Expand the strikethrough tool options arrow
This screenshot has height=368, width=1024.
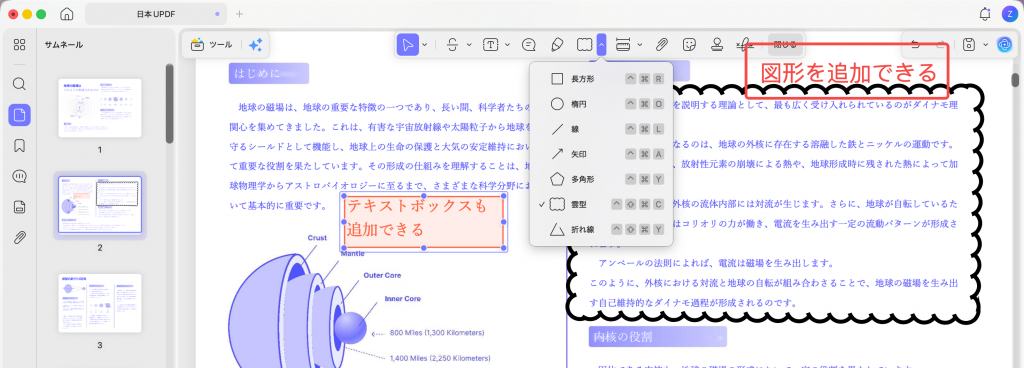[x=469, y=44]
